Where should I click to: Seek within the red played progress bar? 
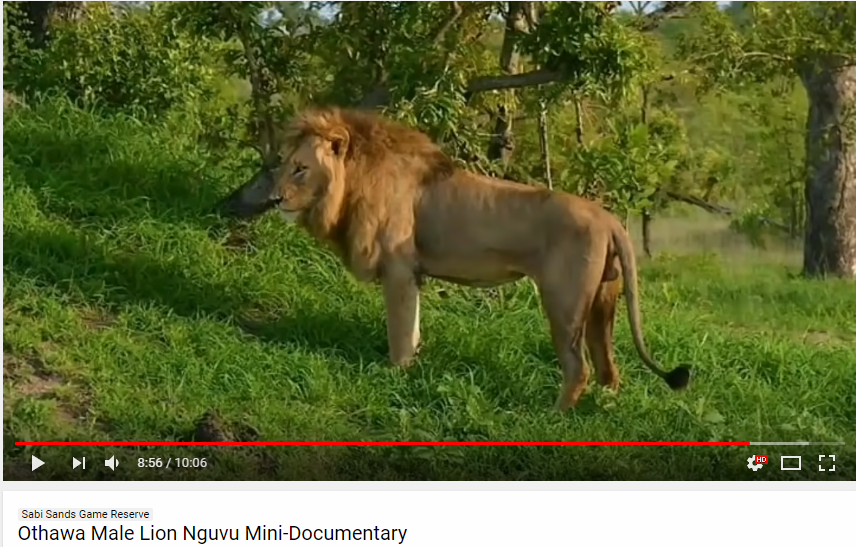point(382,443)
